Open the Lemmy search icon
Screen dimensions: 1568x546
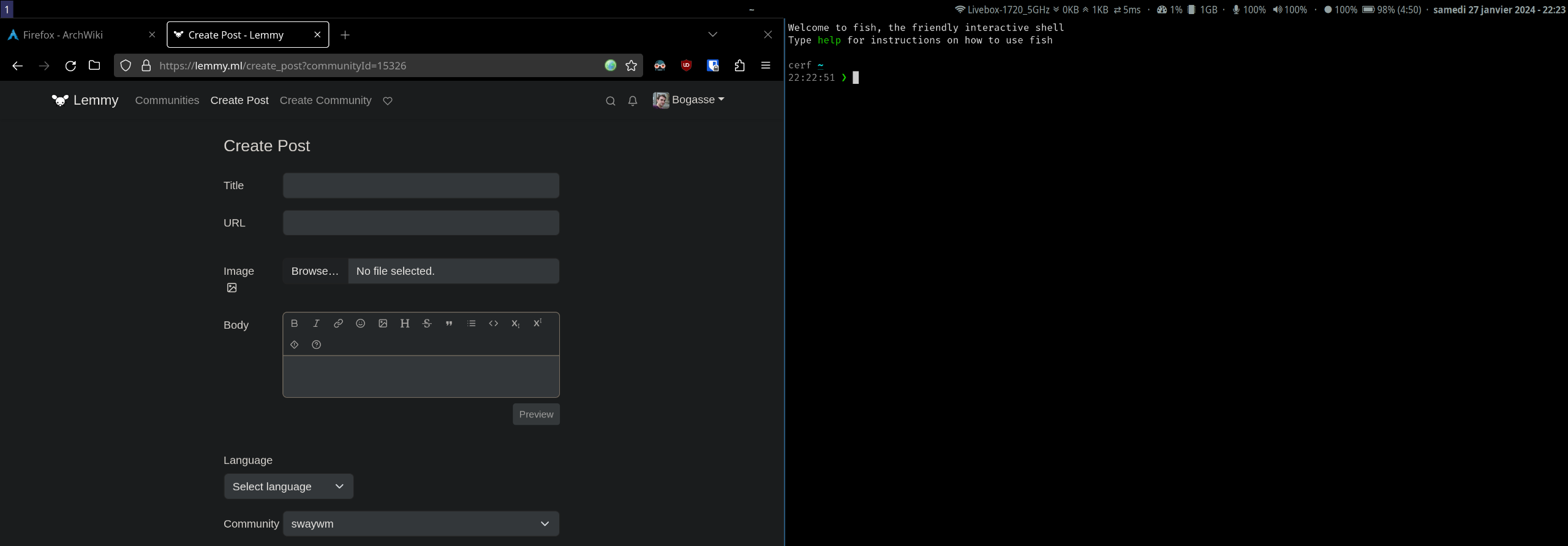pos(610,101)
